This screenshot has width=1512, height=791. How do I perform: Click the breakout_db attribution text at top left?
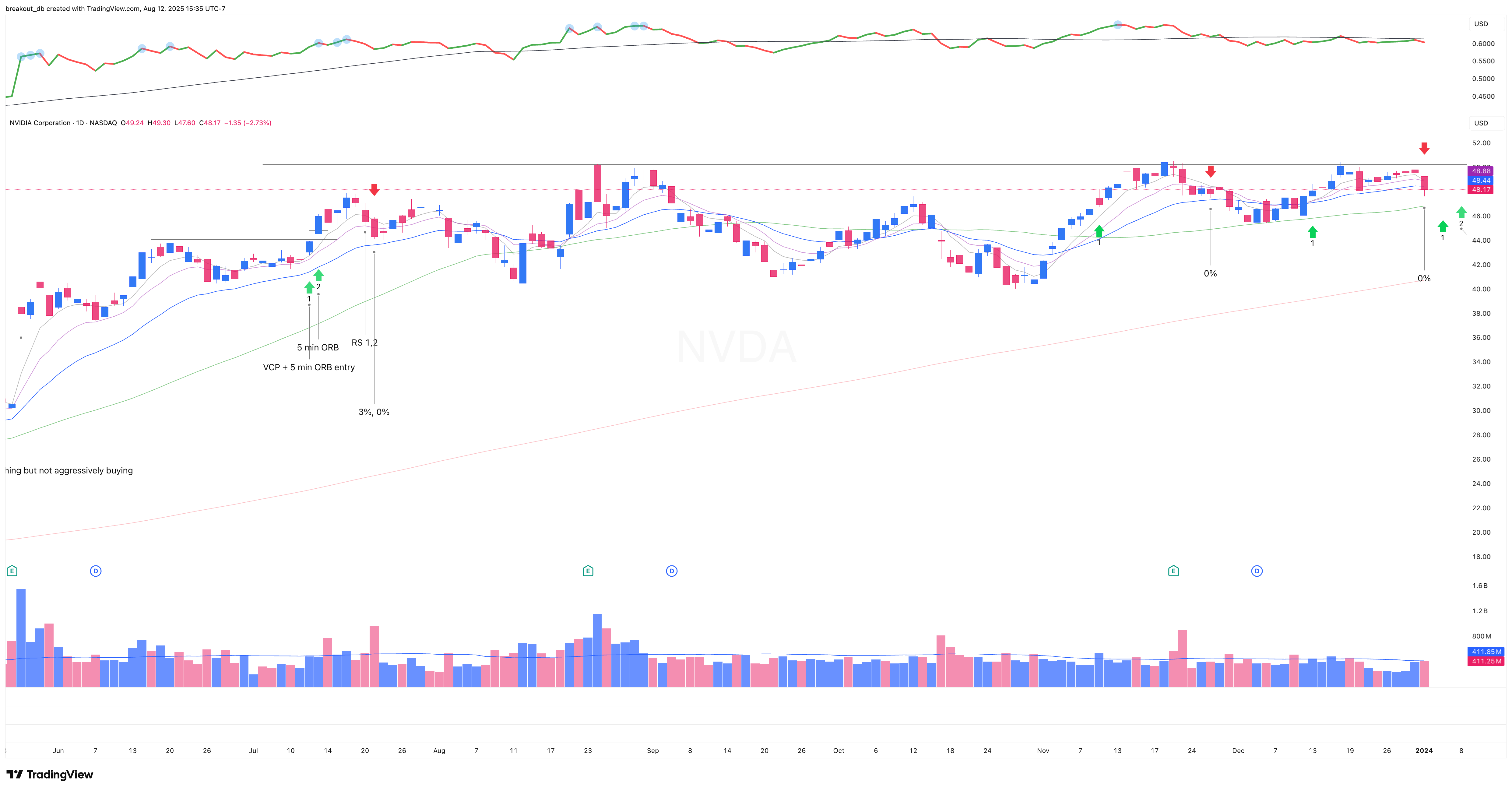tap(25, 9)
